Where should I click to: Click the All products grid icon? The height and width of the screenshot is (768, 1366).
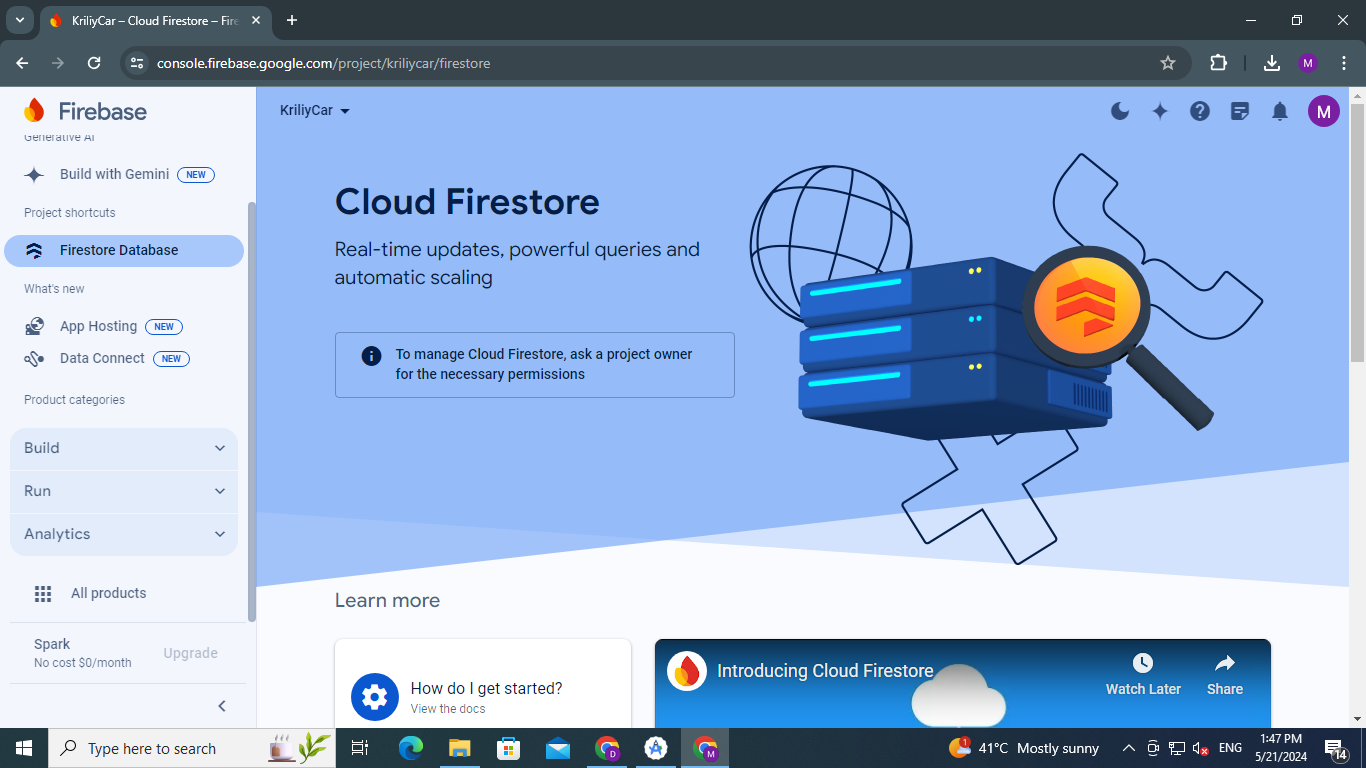(x=43, y=594)
